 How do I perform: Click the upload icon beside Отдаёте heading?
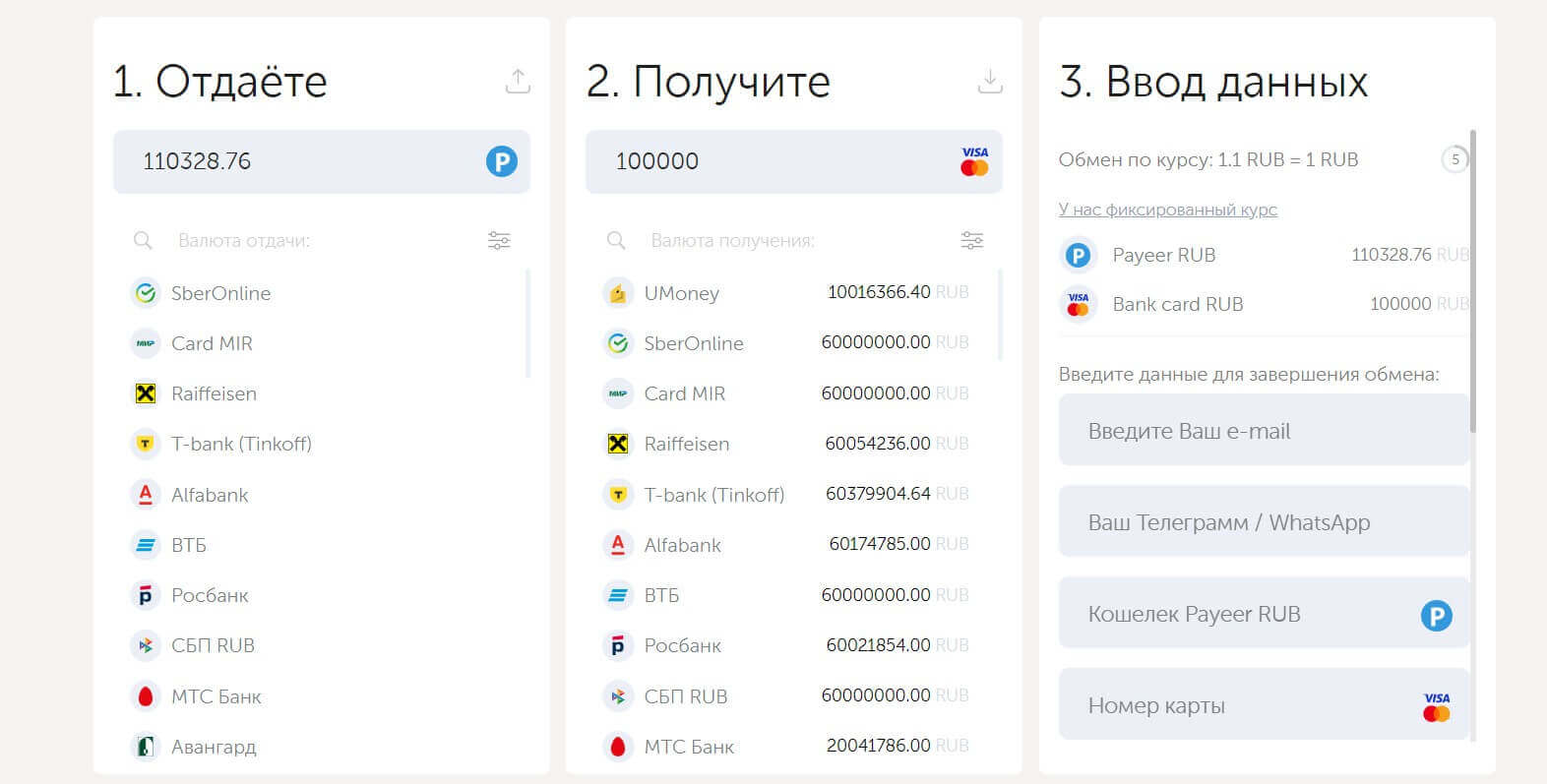click(518, 82)
